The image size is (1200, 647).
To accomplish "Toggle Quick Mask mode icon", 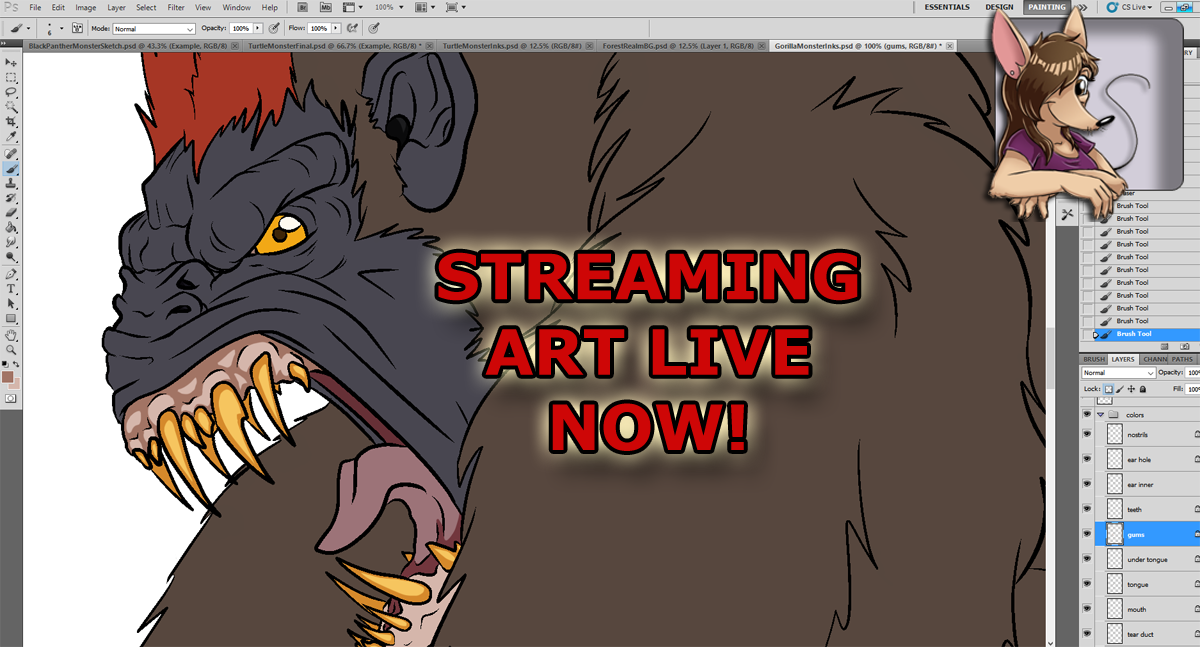I will tap(11, 398).
